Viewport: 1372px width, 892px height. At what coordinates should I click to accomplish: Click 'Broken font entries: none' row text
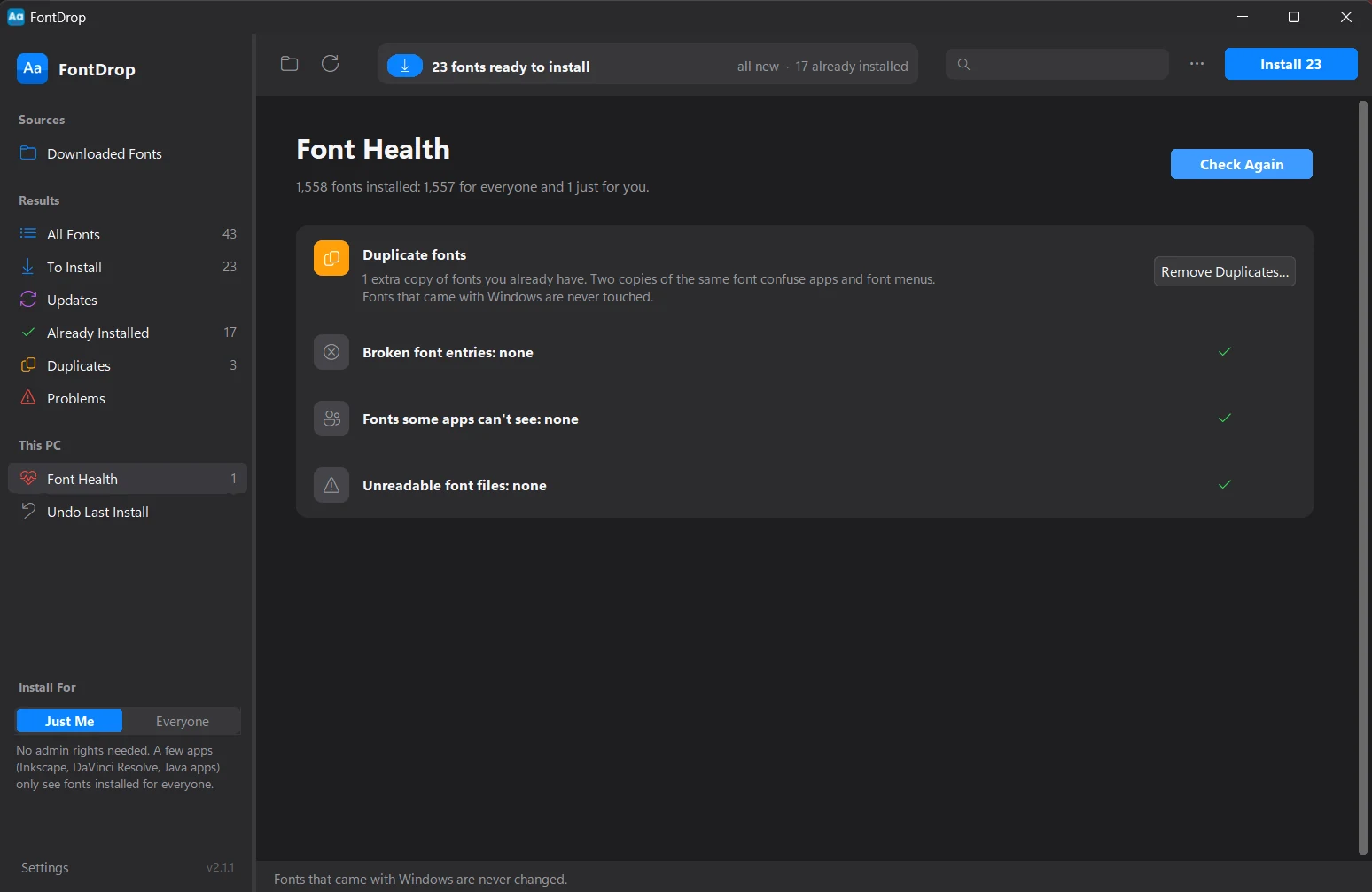pyautogui.click(x=448, y=352)
